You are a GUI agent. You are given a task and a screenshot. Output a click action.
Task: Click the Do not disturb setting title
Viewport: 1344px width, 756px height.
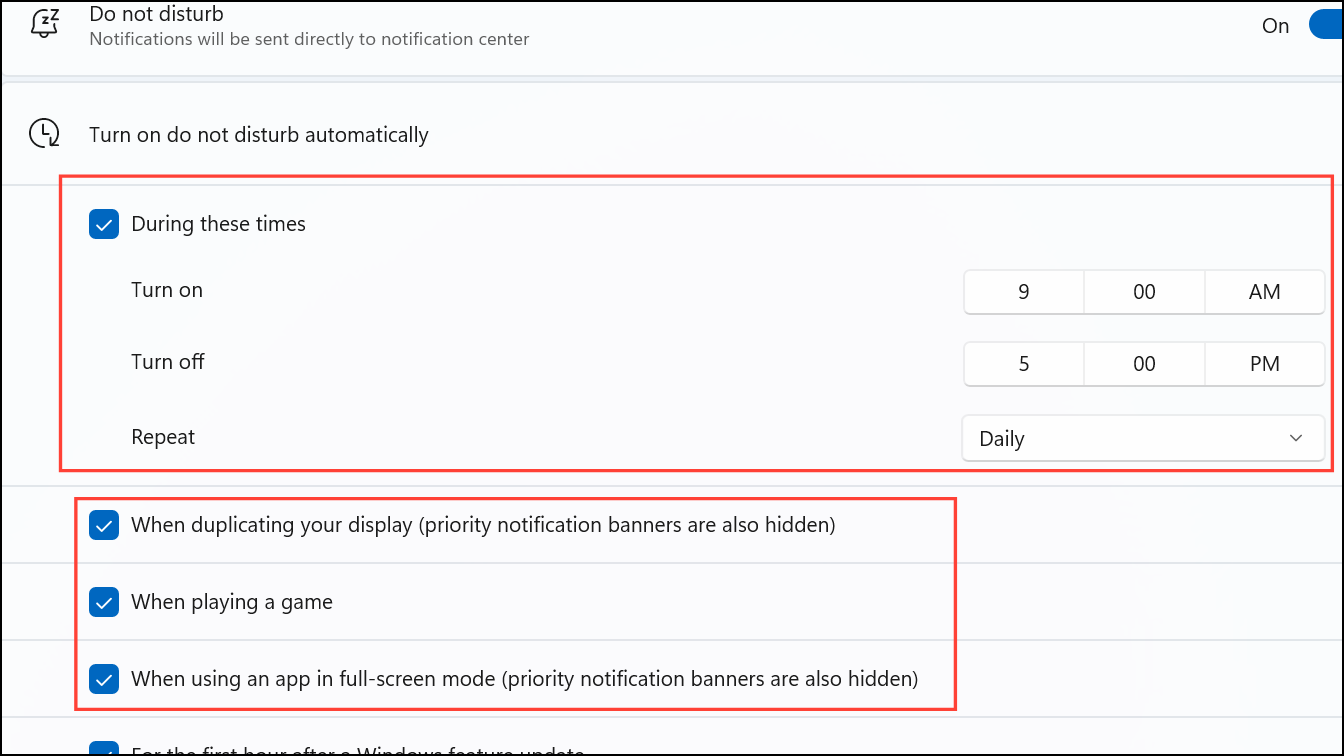156,14
